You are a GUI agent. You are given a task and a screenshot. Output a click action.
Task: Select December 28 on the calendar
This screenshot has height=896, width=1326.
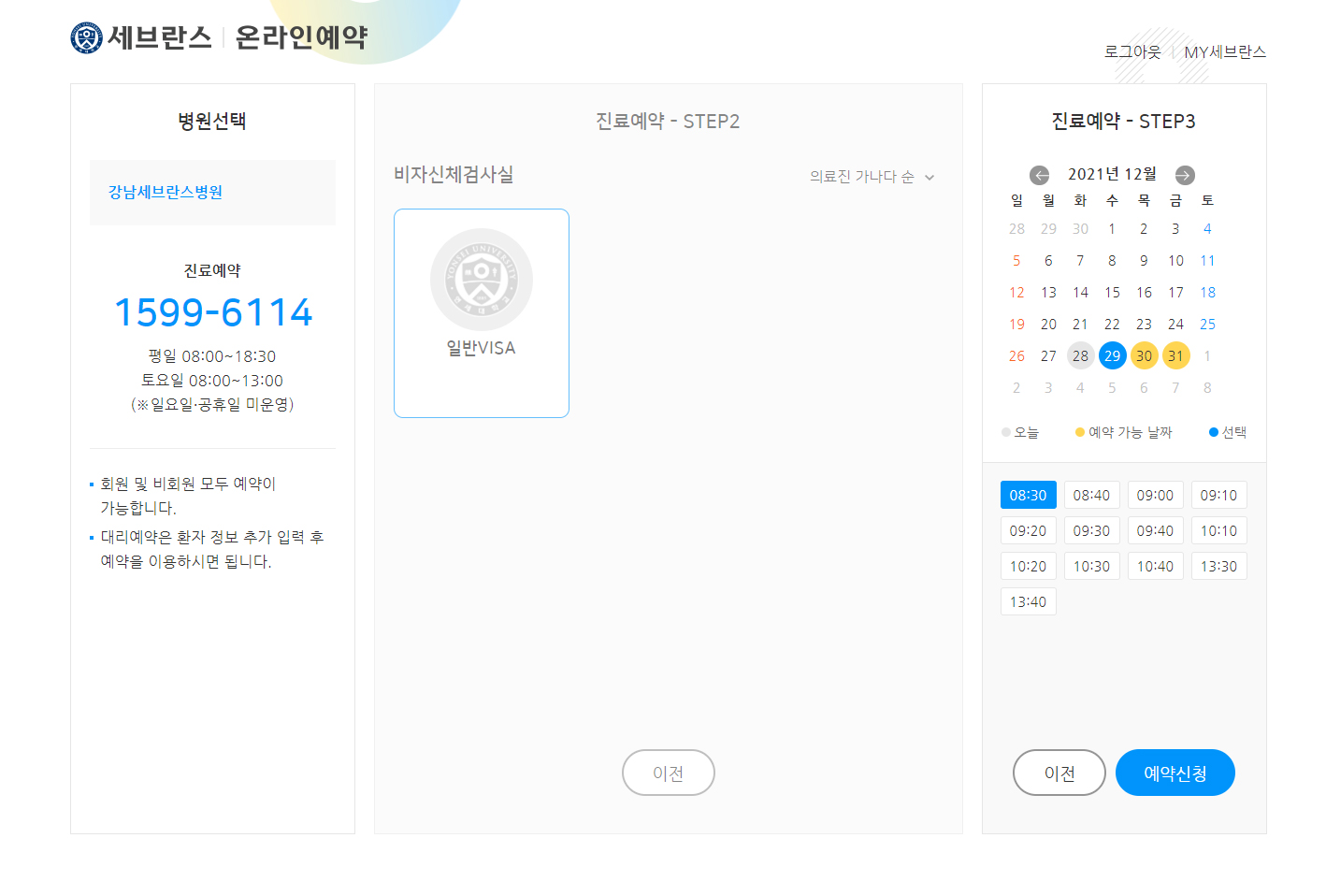point(1080,355)
